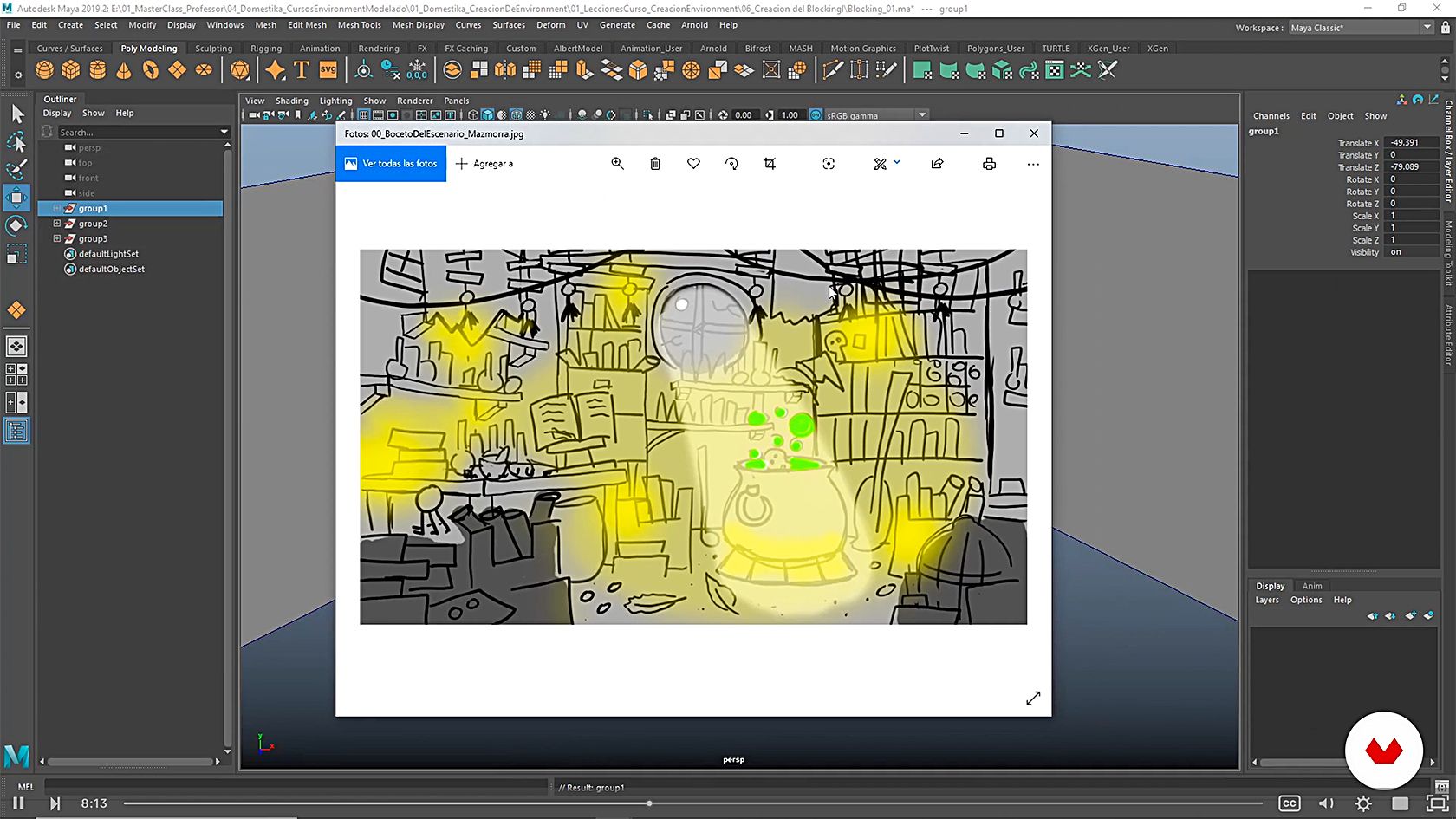Pause the video playback
1456x819 pixels.
click(x=18, y=803)
